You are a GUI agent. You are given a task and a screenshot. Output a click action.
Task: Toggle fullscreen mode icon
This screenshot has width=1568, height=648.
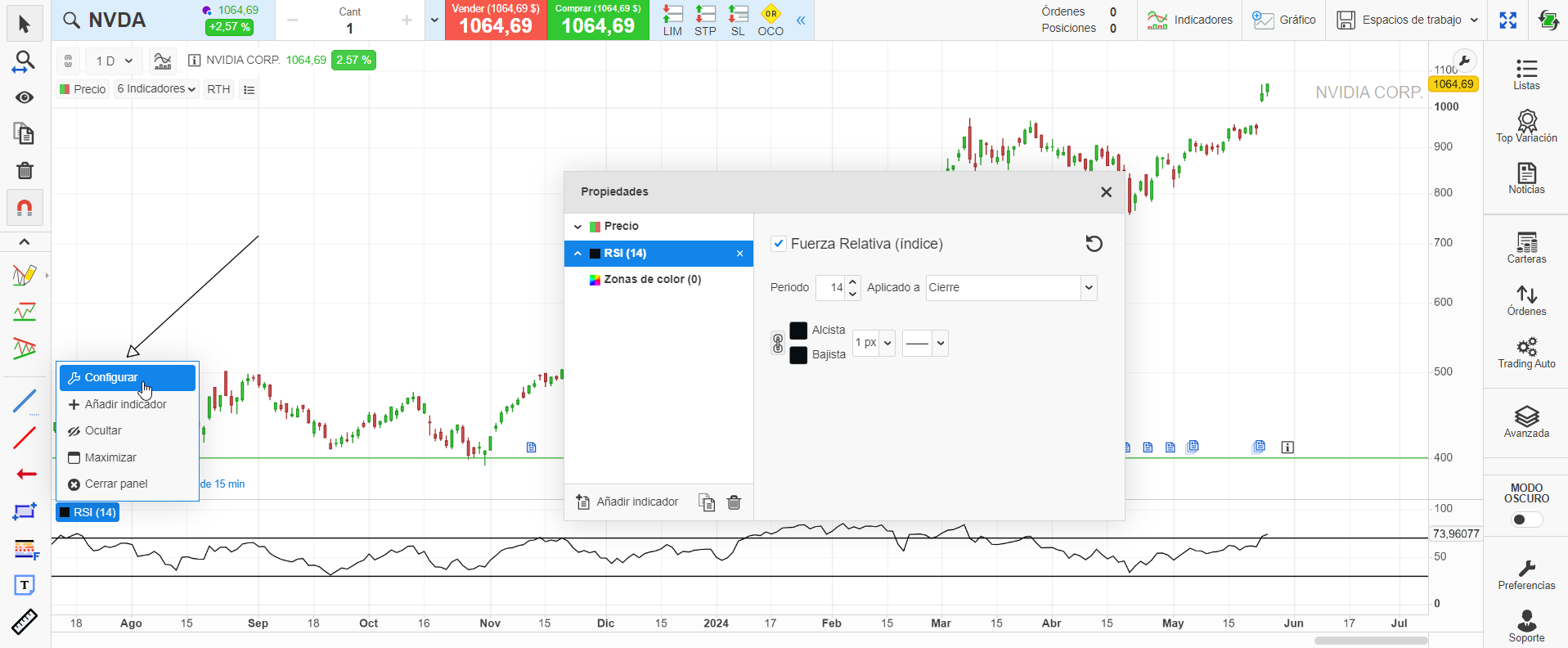pyautogui.click(x=1508, y=20)
